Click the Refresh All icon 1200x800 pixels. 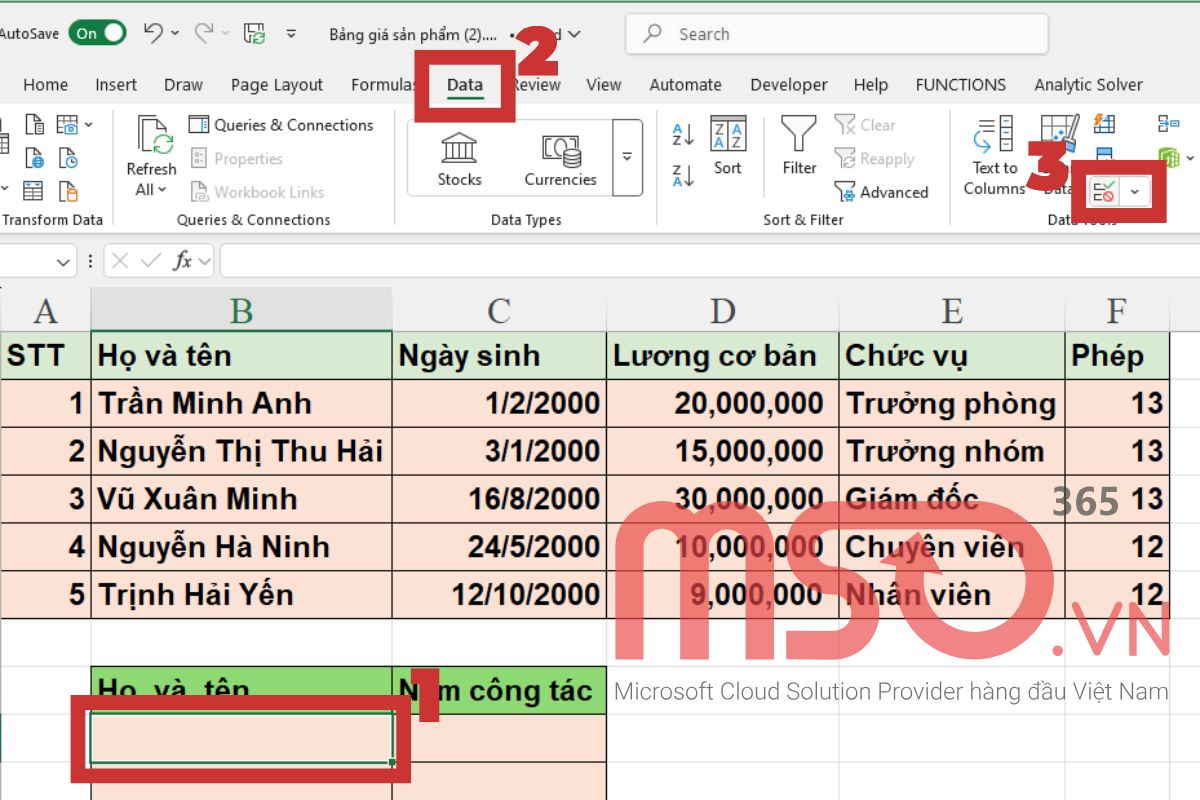tap(156, 135)
